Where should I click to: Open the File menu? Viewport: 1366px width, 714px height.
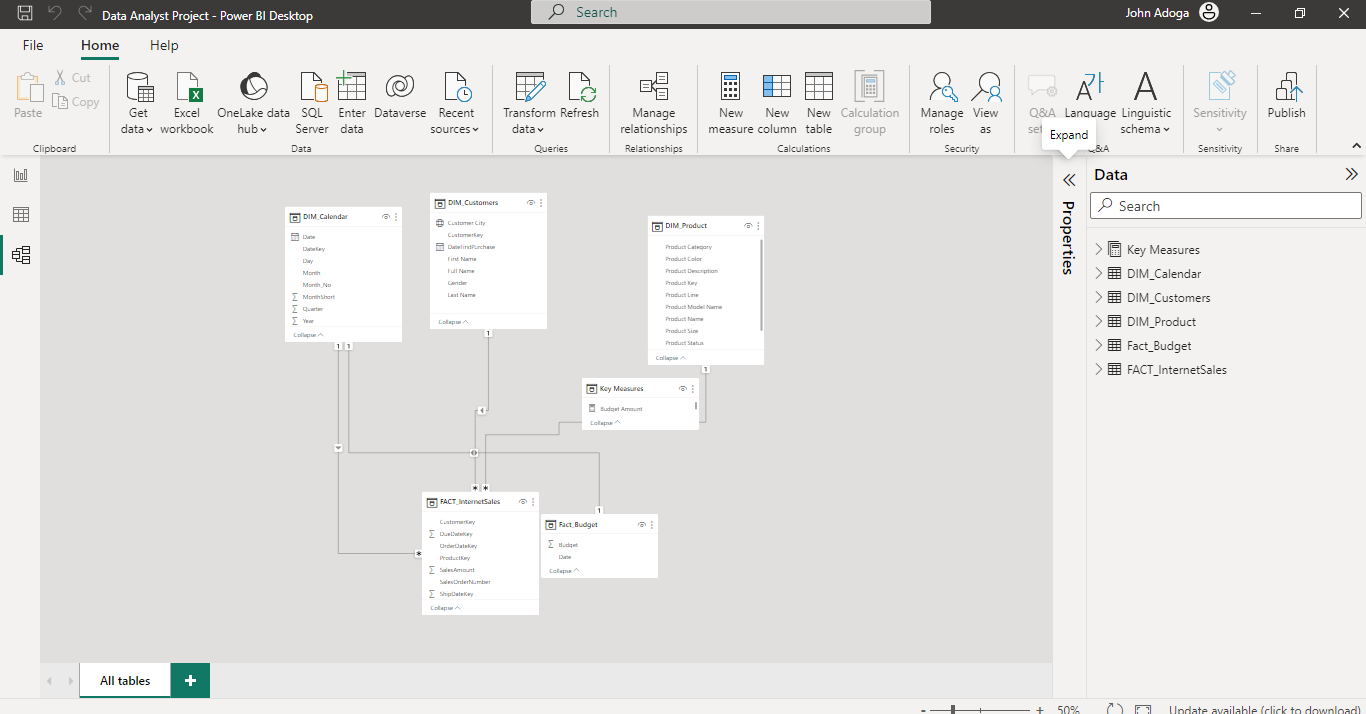(33, 45)
